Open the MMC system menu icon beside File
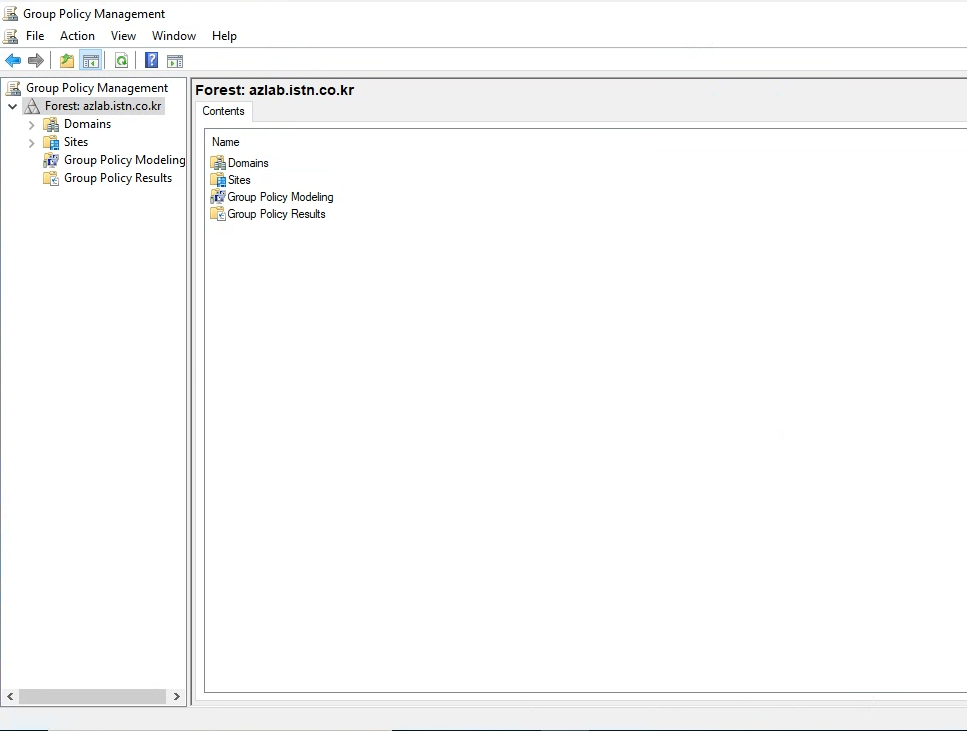This screenshot has height=731, width=967. coord(10,36)
